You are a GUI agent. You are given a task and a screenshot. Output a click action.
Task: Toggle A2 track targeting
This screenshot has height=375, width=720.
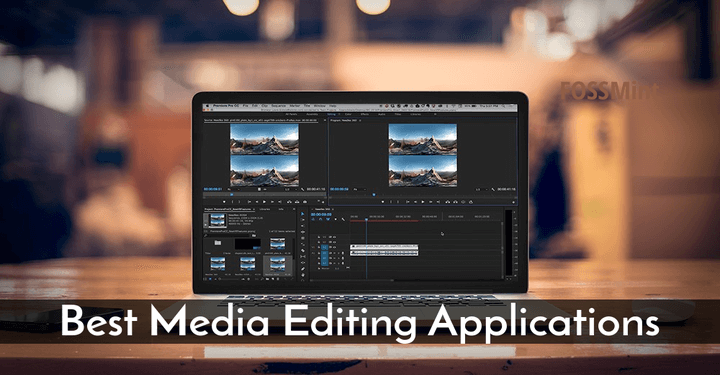pos(325,258)
